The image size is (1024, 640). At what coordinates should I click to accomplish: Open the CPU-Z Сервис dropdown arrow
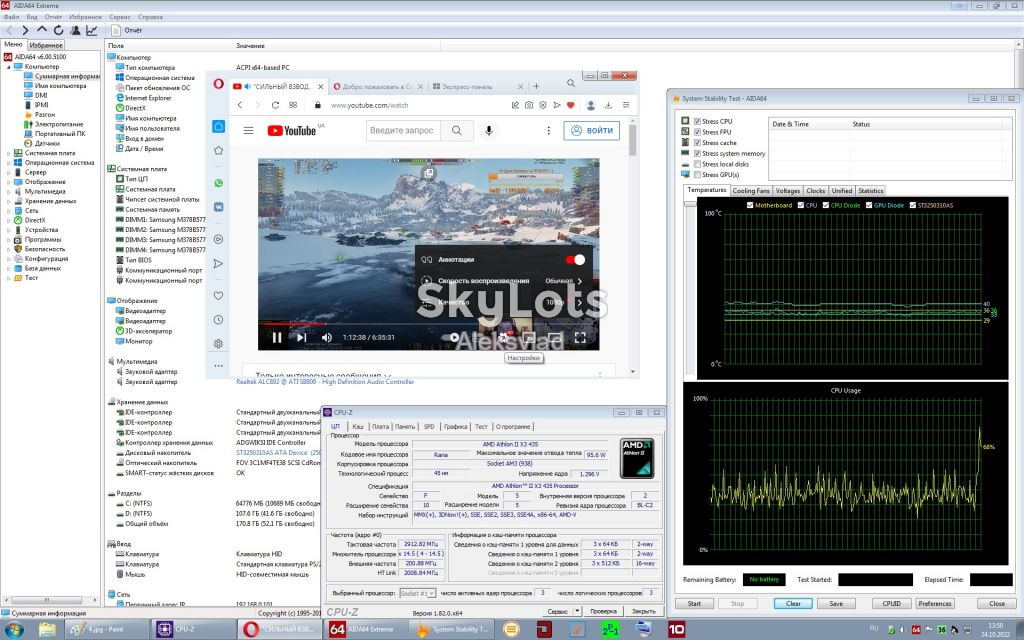[x=577, y=611]
